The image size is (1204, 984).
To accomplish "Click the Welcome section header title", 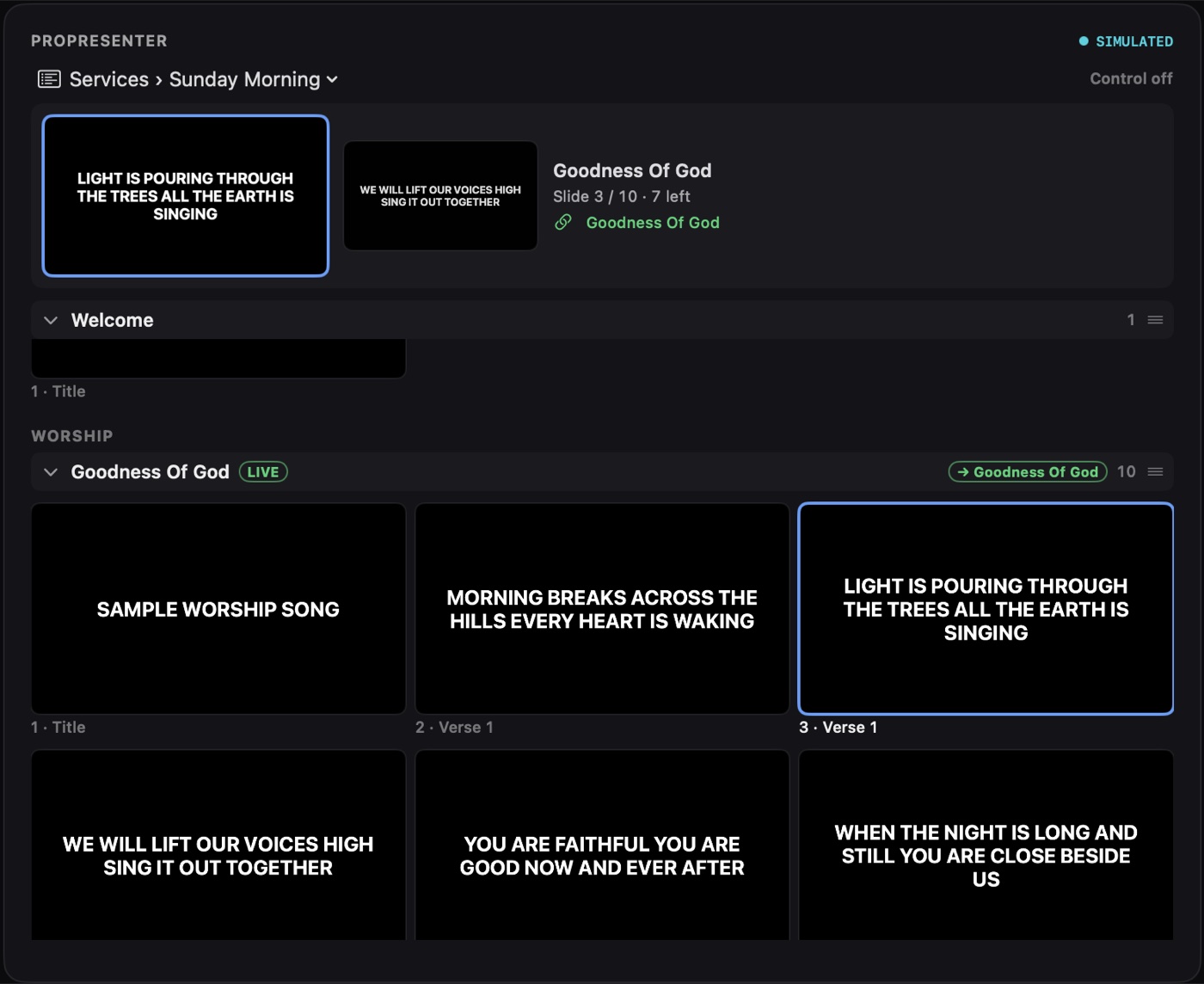I will point(113,320).
